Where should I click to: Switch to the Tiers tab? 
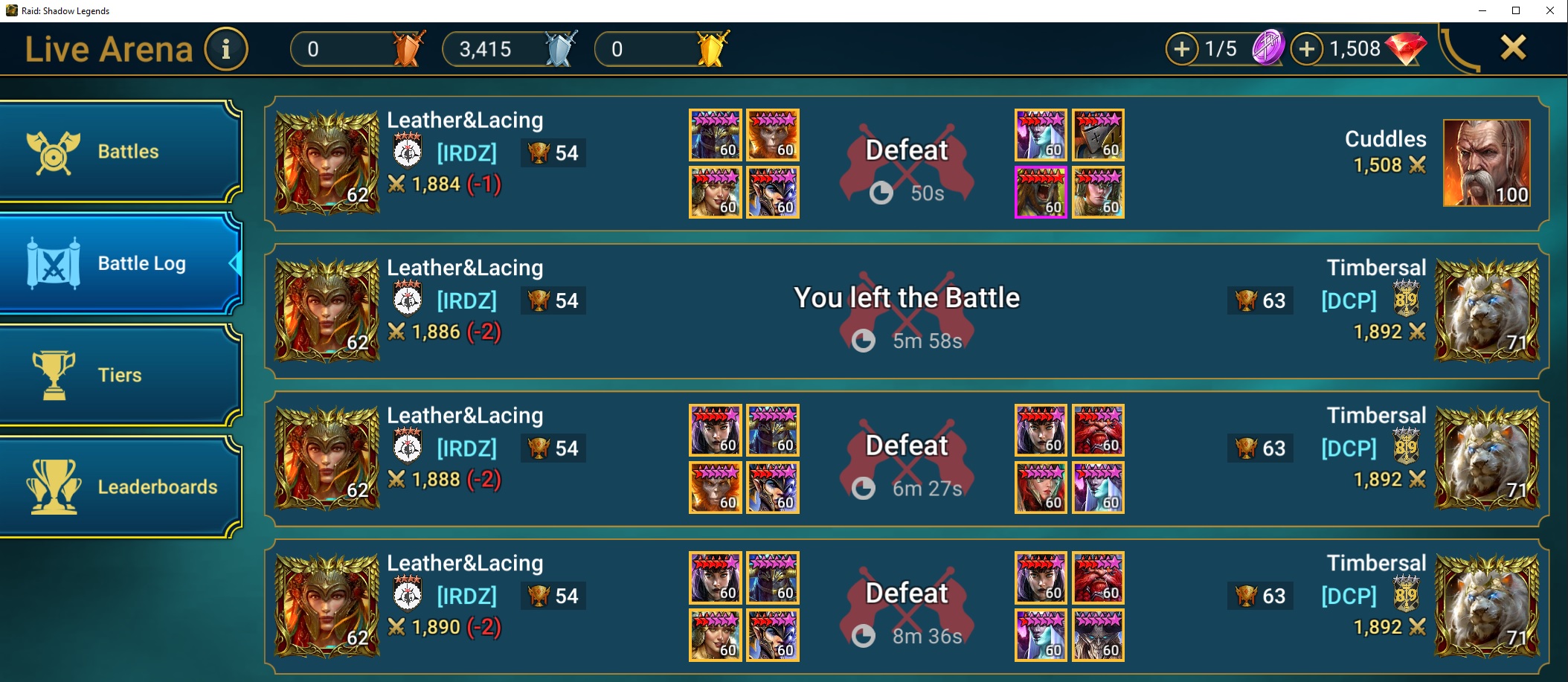[121, 376]
